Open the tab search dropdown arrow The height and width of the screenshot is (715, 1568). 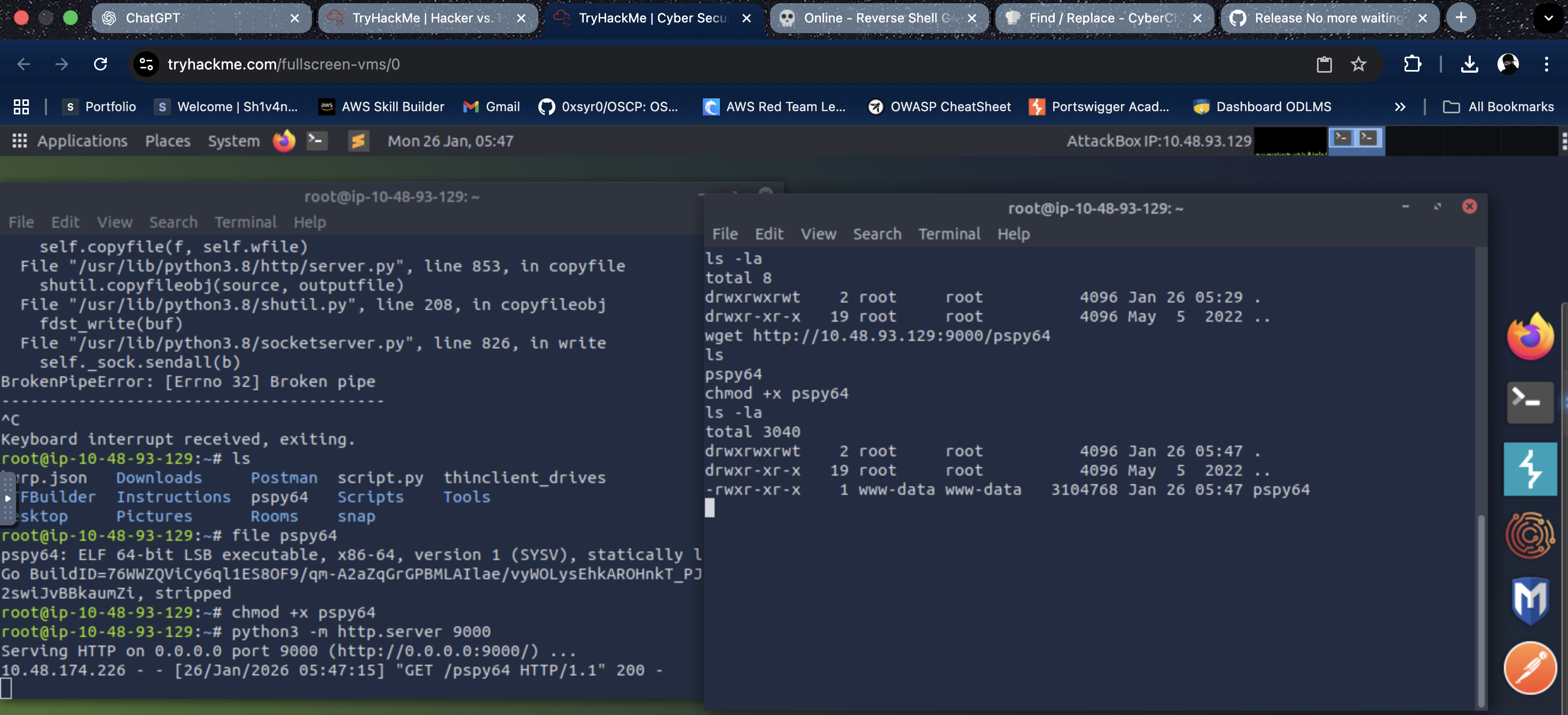[1548, 18]
